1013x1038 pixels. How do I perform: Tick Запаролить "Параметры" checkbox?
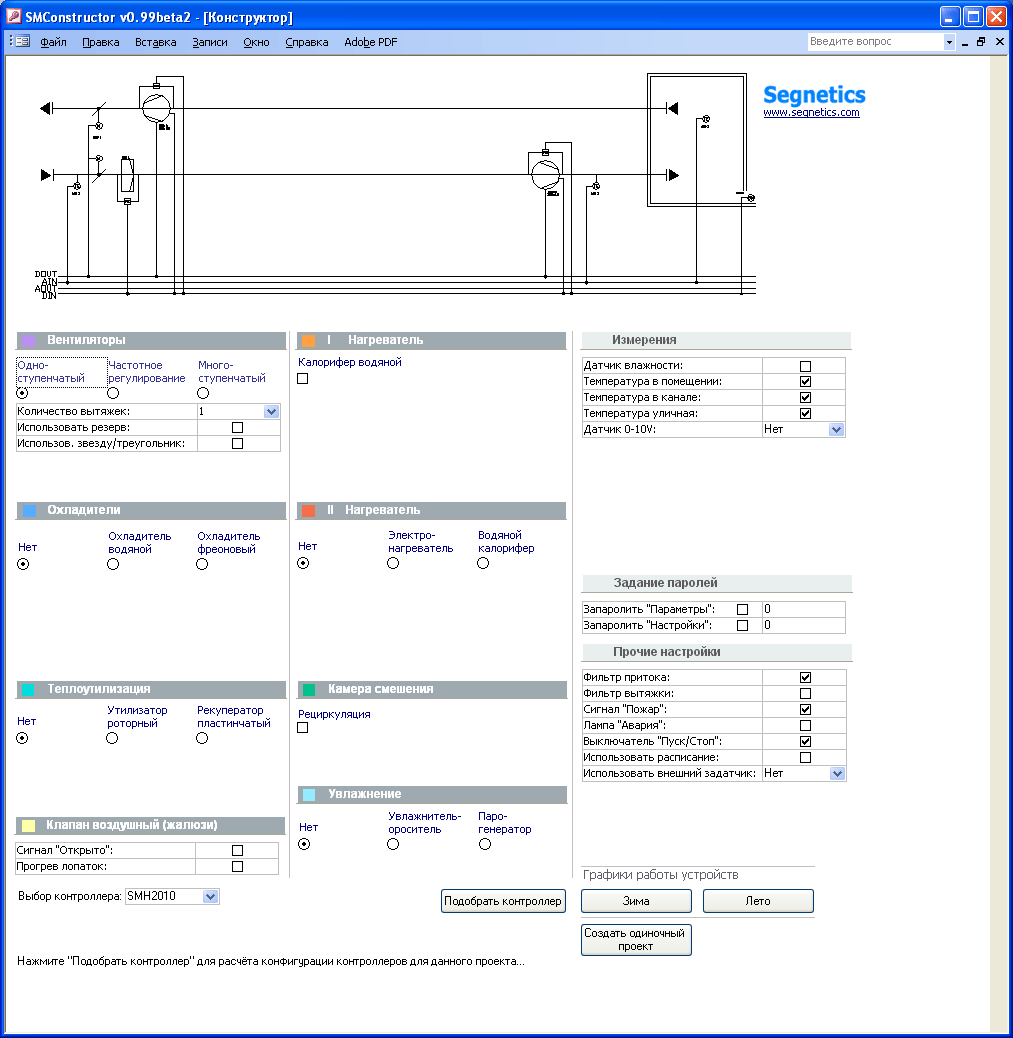click(x=743, y=609)
